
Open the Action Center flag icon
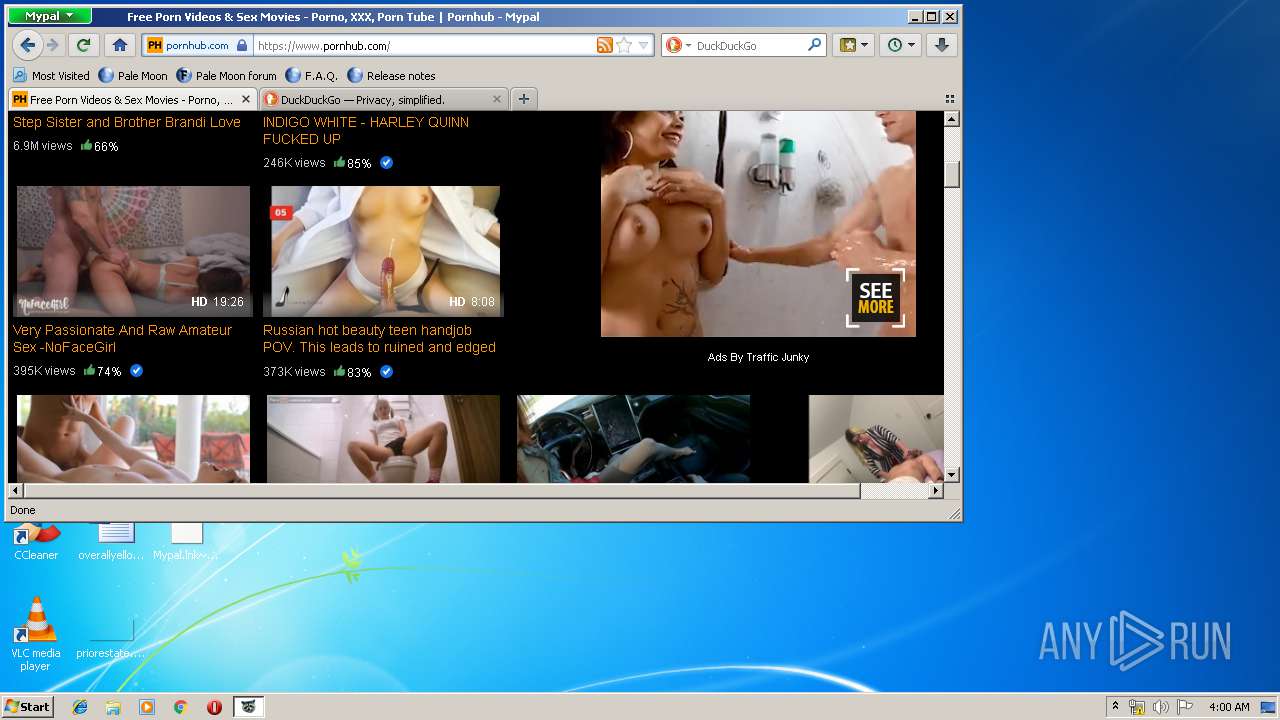click(1184, 707)
